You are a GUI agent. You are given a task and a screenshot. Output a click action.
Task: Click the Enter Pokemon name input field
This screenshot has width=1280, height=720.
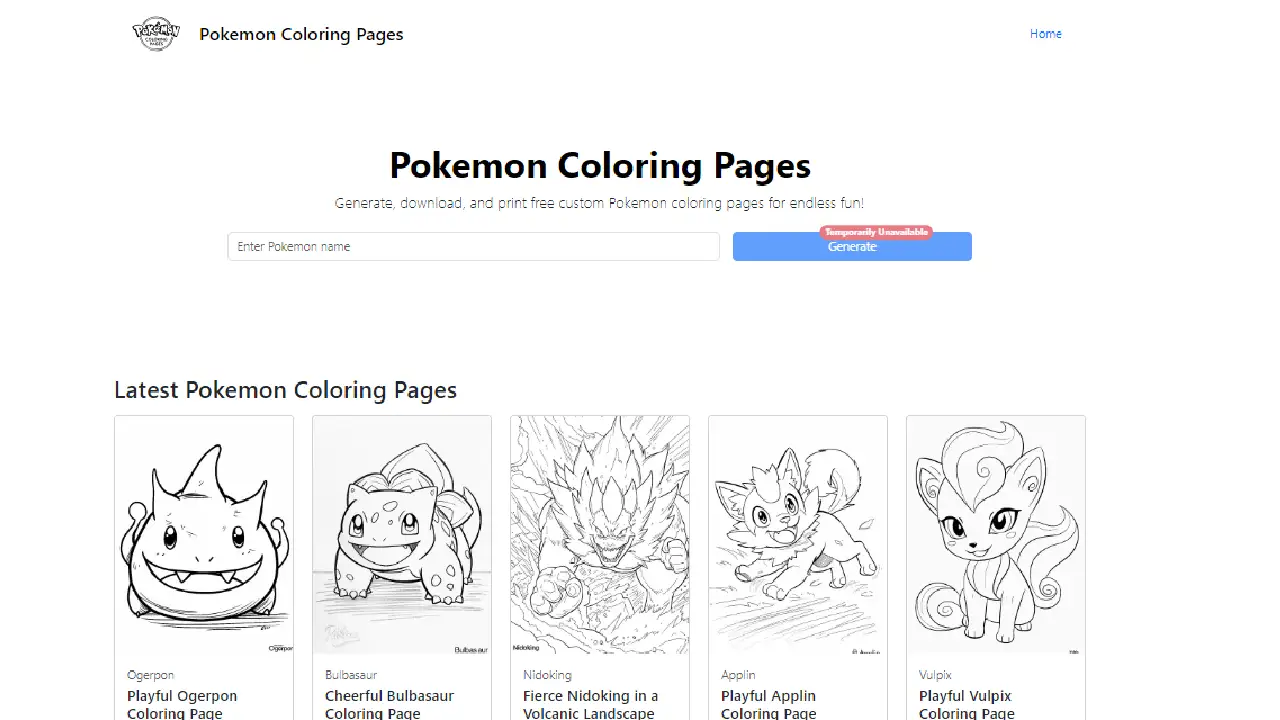coord(473,246)
